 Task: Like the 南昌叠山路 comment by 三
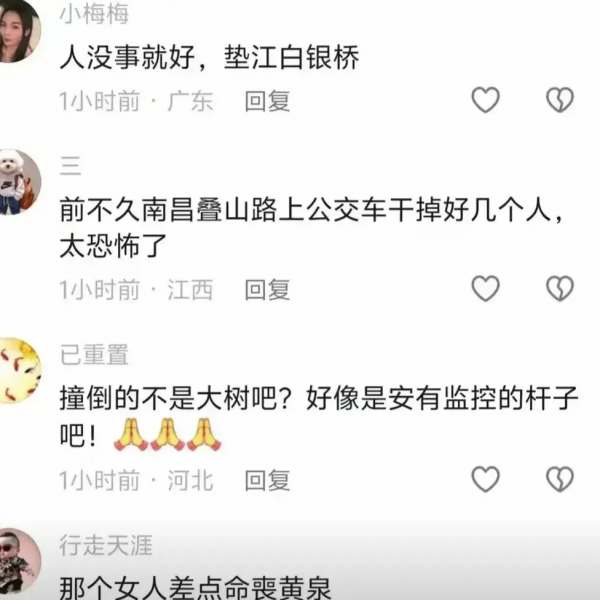pyautogui.click(x=485, y=288)
